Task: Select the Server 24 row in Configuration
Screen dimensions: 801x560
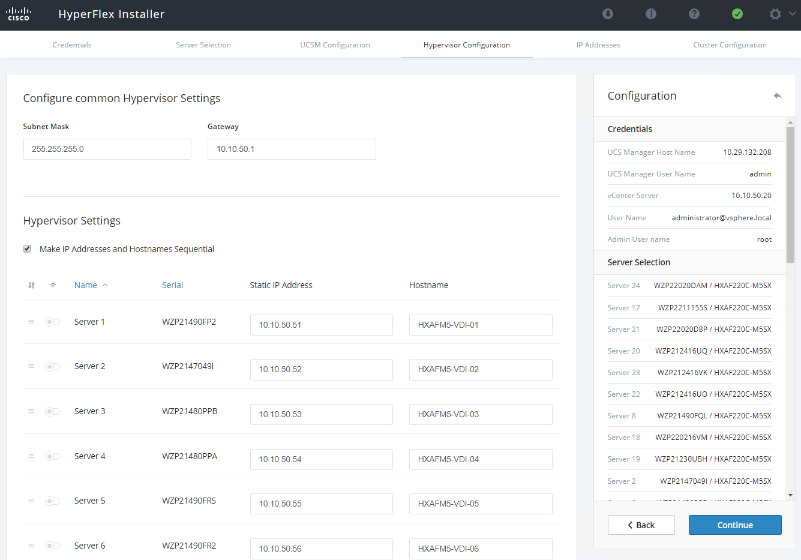Action: 689,286
